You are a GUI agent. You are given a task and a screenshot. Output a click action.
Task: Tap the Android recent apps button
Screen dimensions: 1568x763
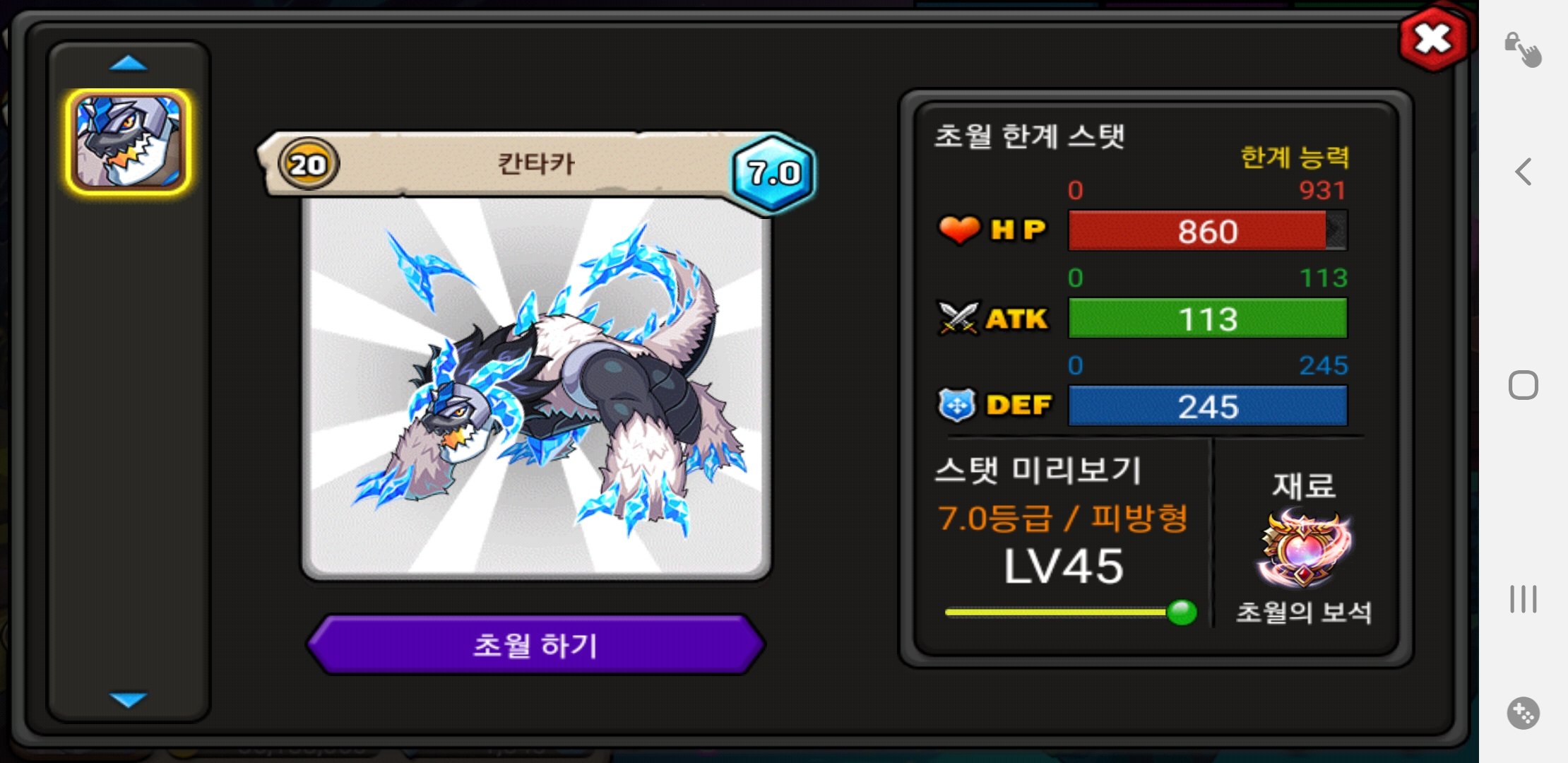pos(1524,599)
